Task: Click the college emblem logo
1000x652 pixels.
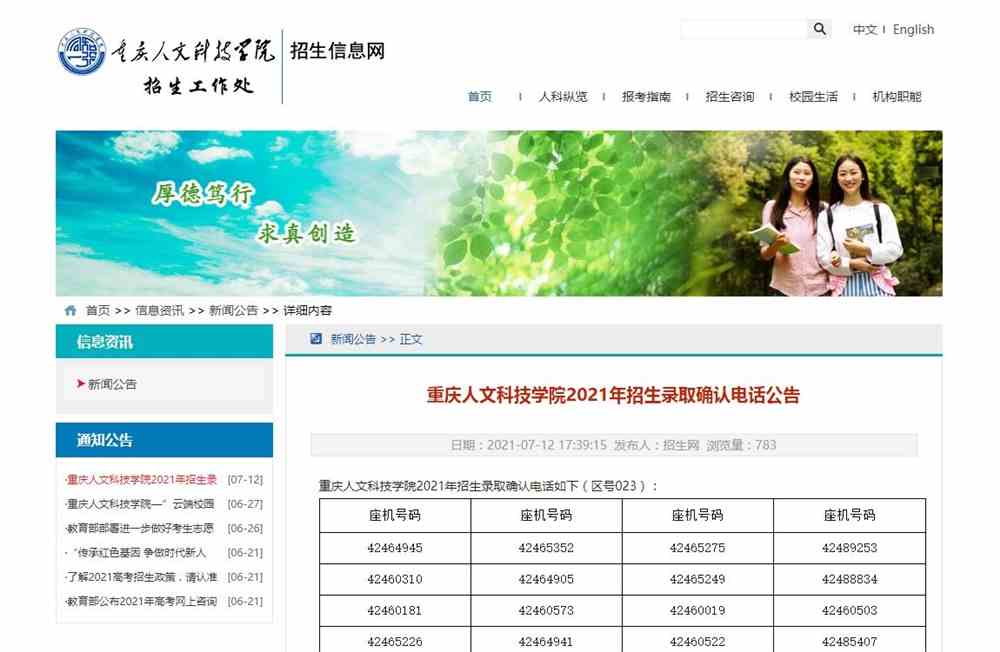Action: [82, 52]
